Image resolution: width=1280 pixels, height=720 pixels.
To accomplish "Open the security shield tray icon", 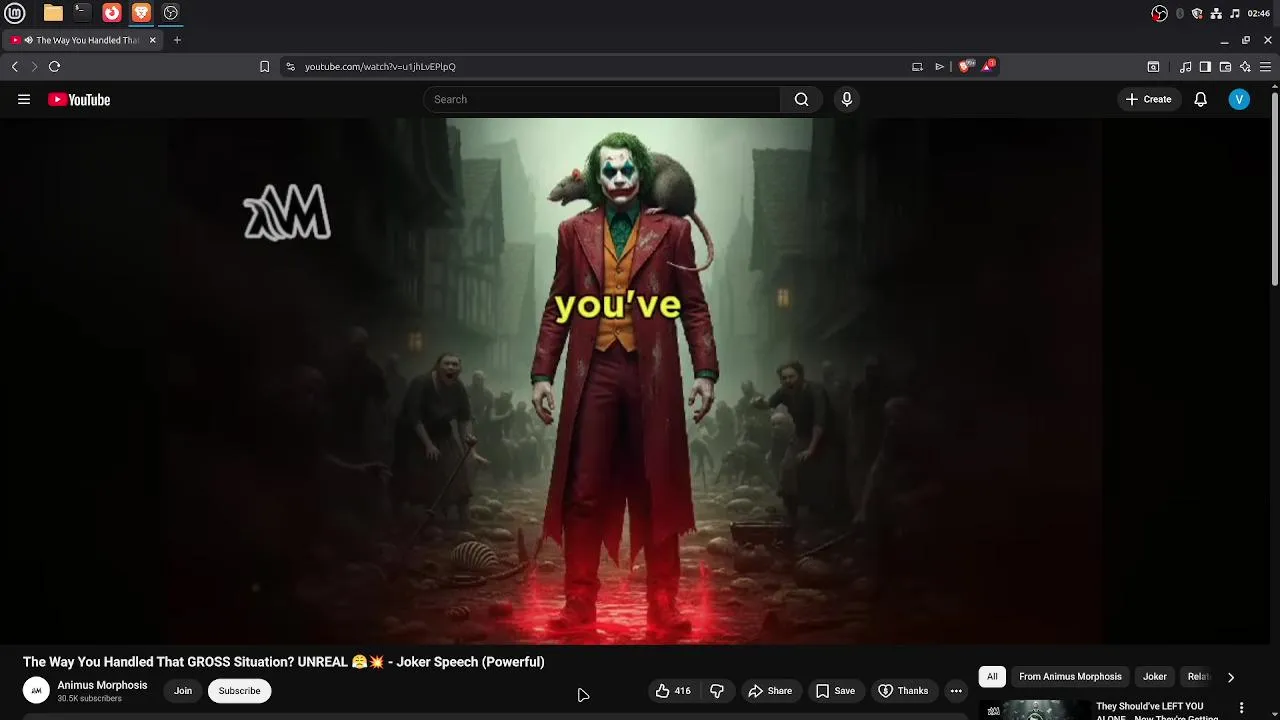I will tap(1197, 13).
